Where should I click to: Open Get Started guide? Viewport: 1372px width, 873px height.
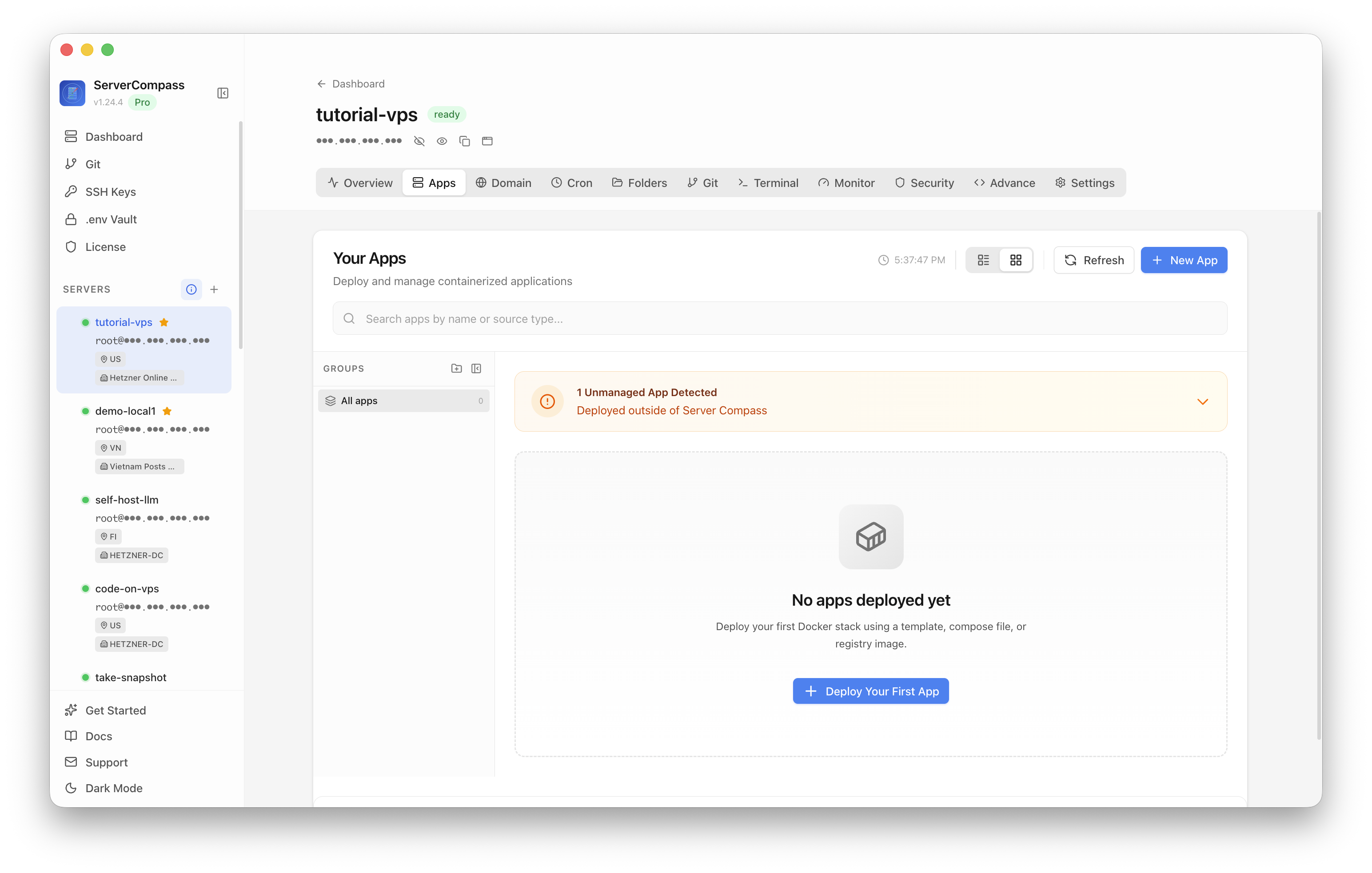(x=144, y=710)
